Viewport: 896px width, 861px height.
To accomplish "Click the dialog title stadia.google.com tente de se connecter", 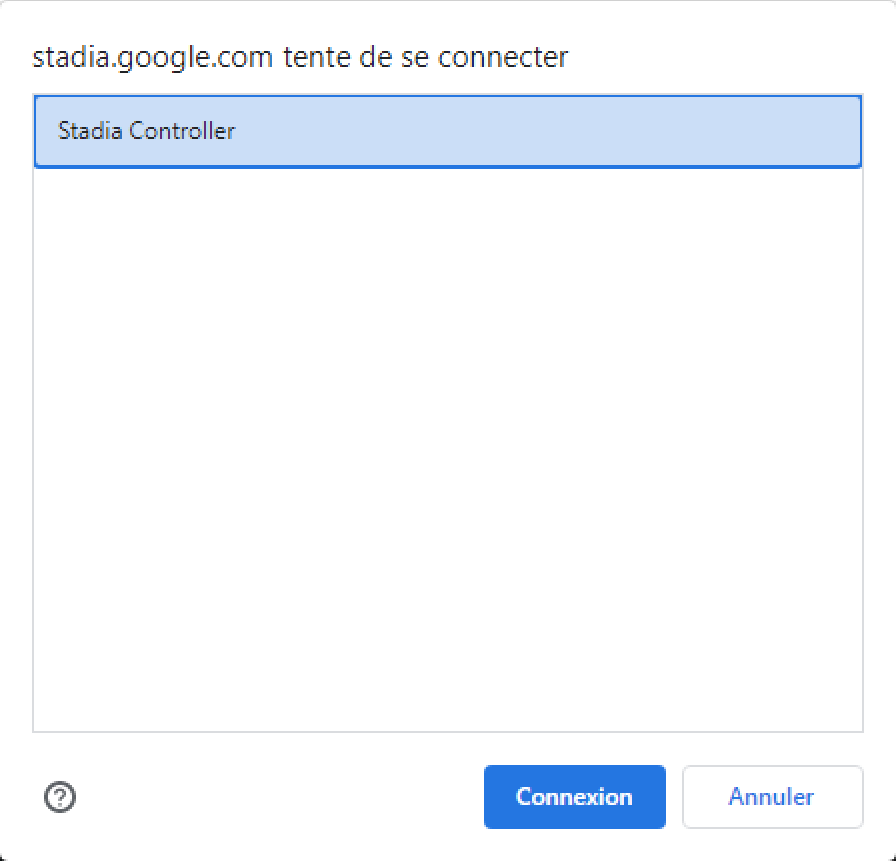I will pyautogui.click(x=301, y=58).
